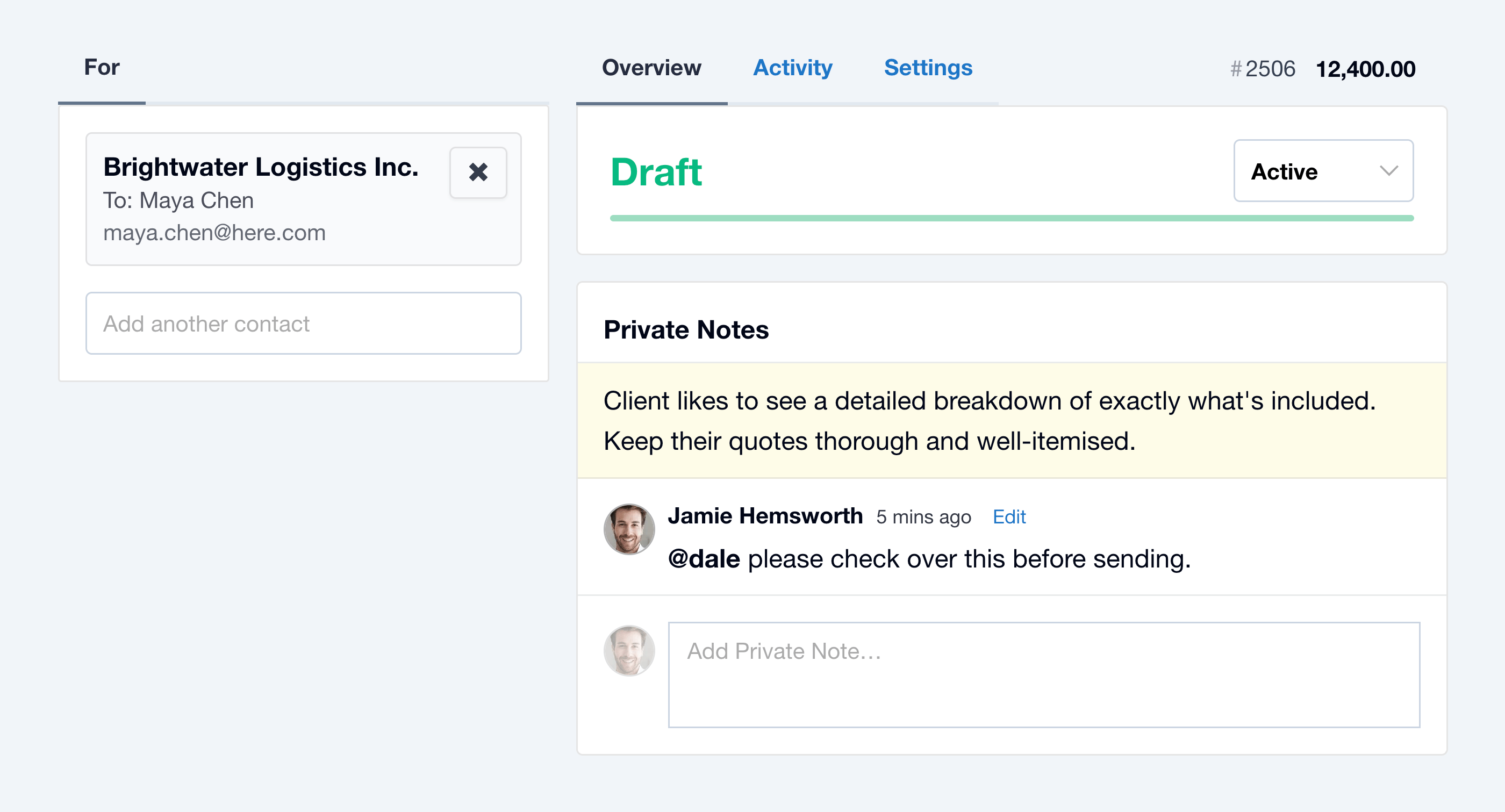Click the Draft status heading
This screenshot has width=1505, height=812.
point(656,173)
